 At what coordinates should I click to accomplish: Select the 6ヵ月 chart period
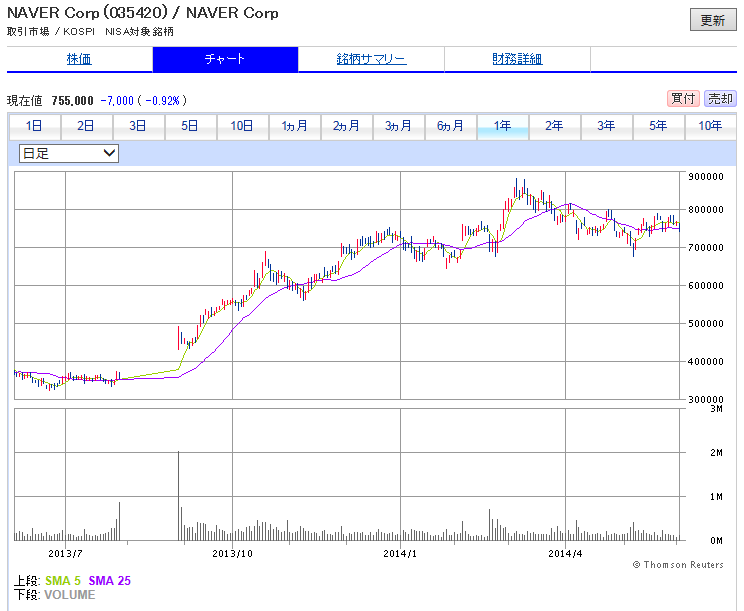[x=451, y=126]
